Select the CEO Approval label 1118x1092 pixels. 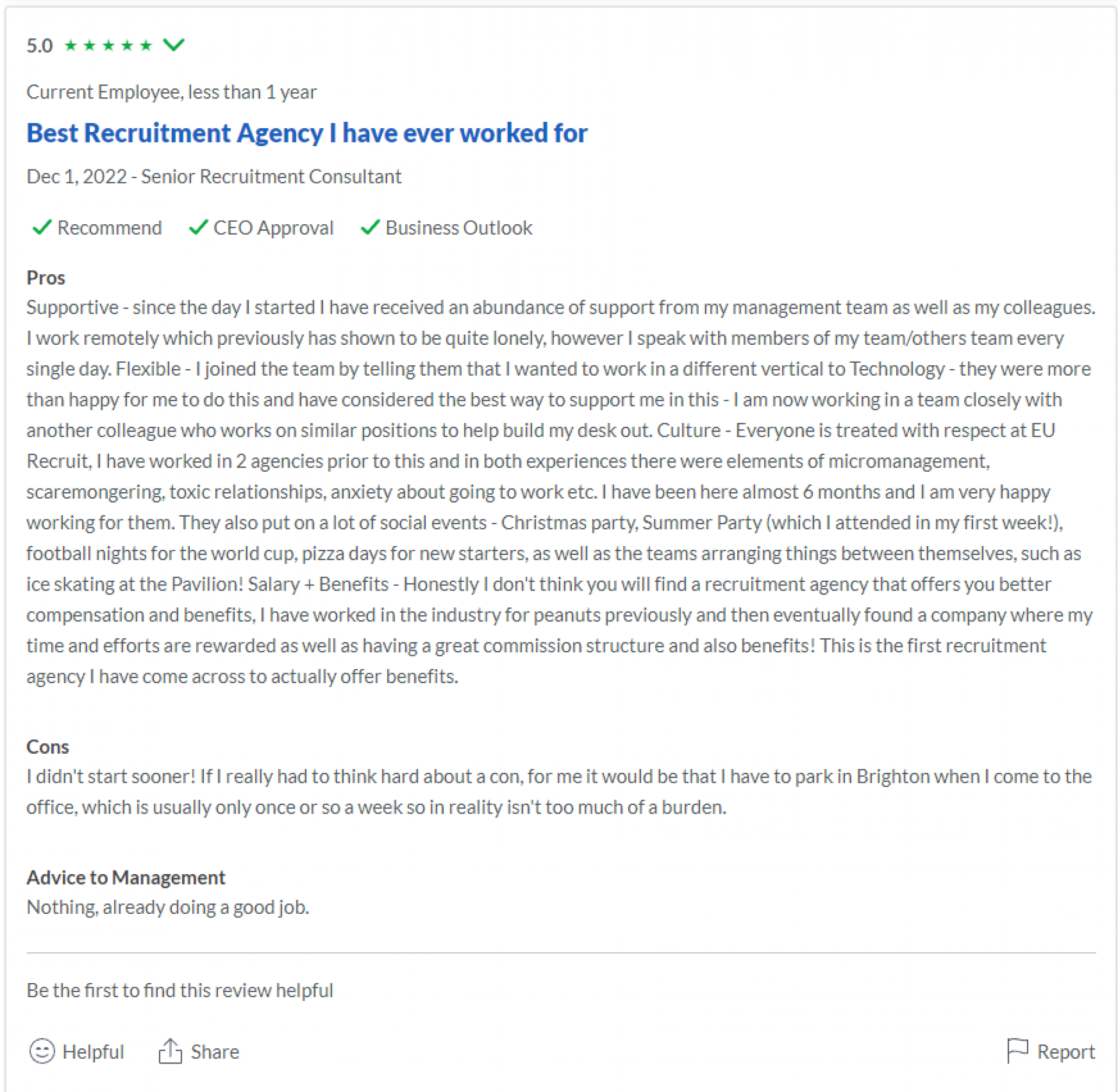tap(273, 228)
